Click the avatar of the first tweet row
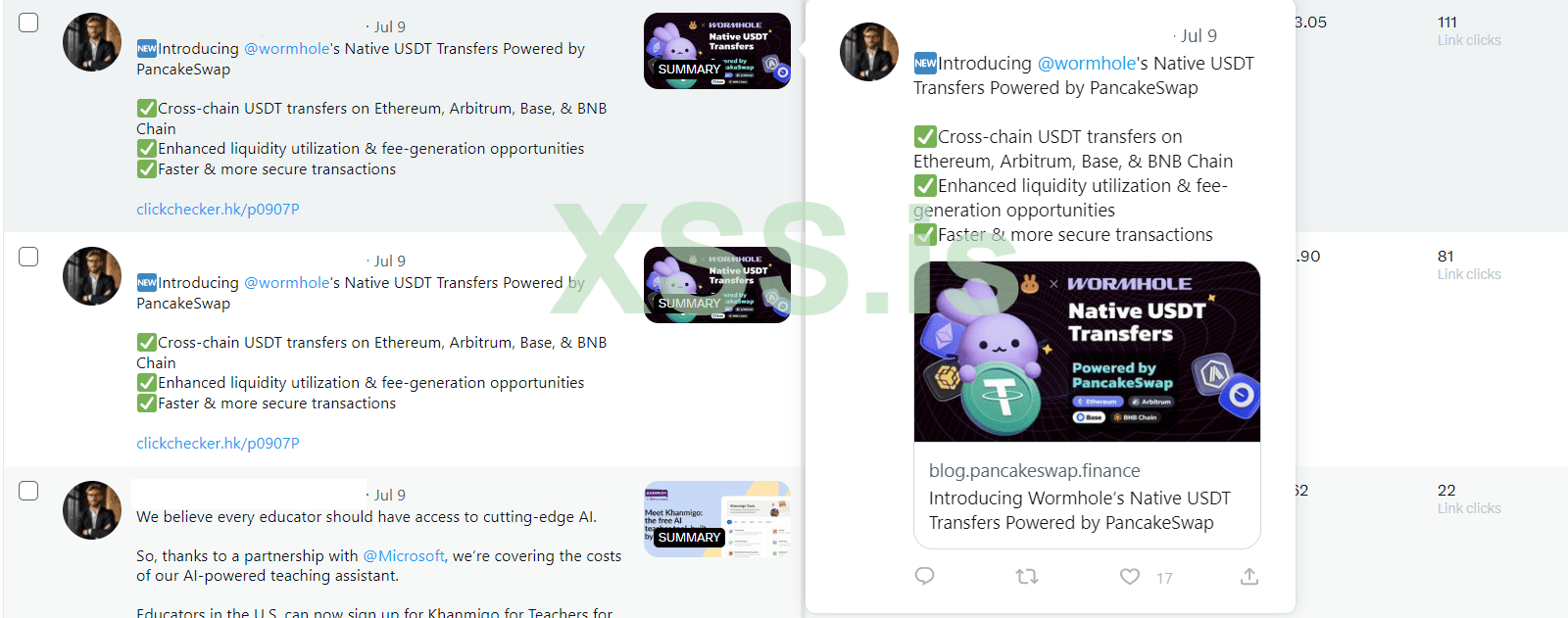 pos(92,42)
